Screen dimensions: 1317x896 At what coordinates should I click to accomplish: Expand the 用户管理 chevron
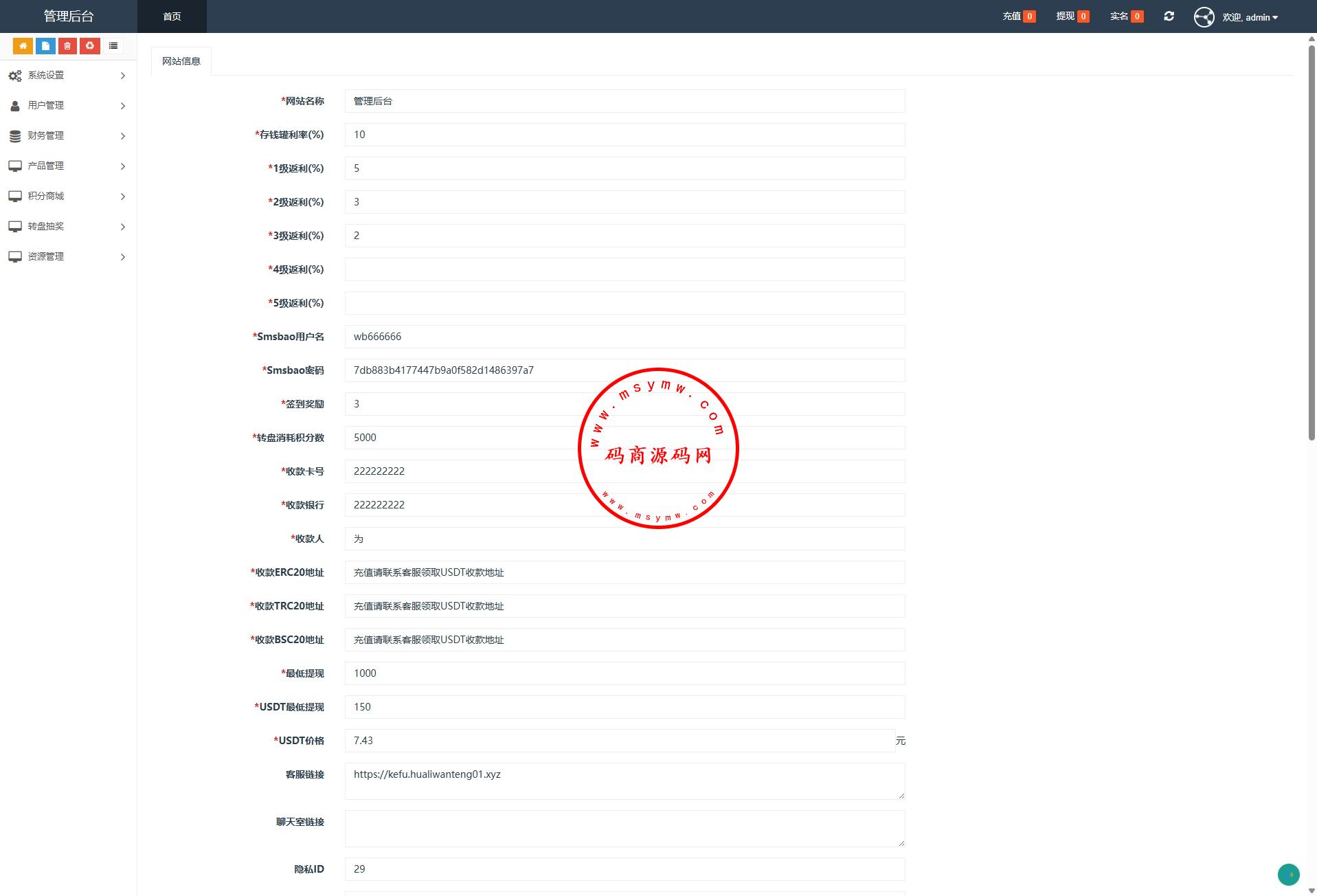pyautogui.click(x=123, y=106)
